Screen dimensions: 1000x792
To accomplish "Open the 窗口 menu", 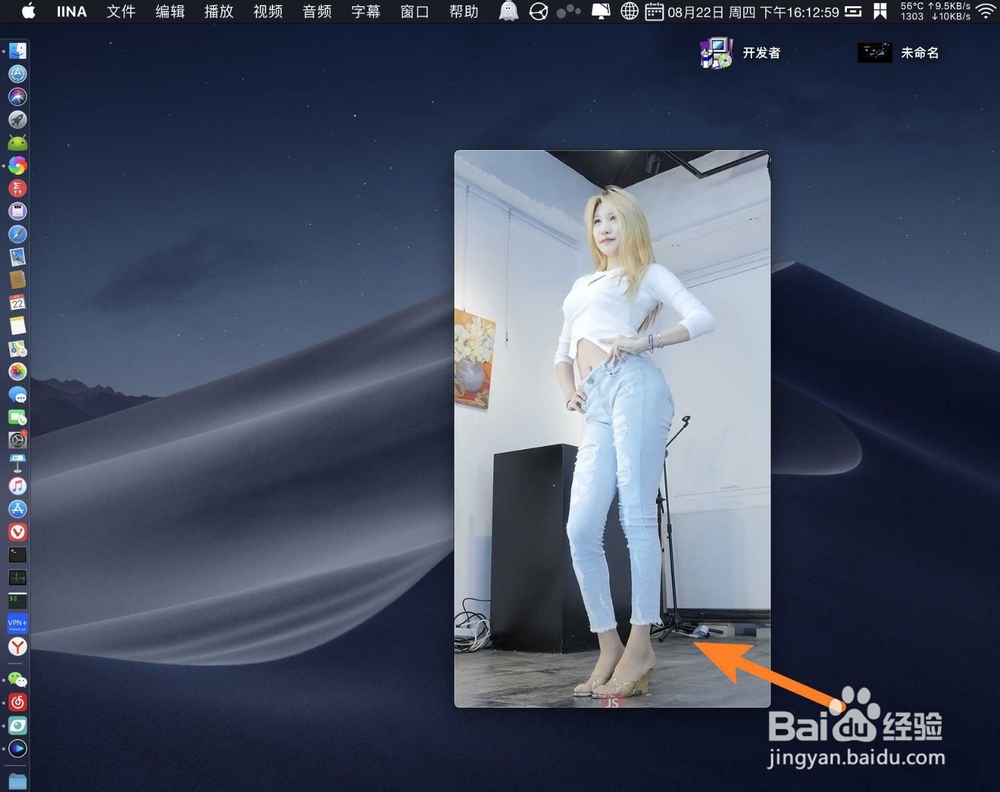I will click(415, 11).
